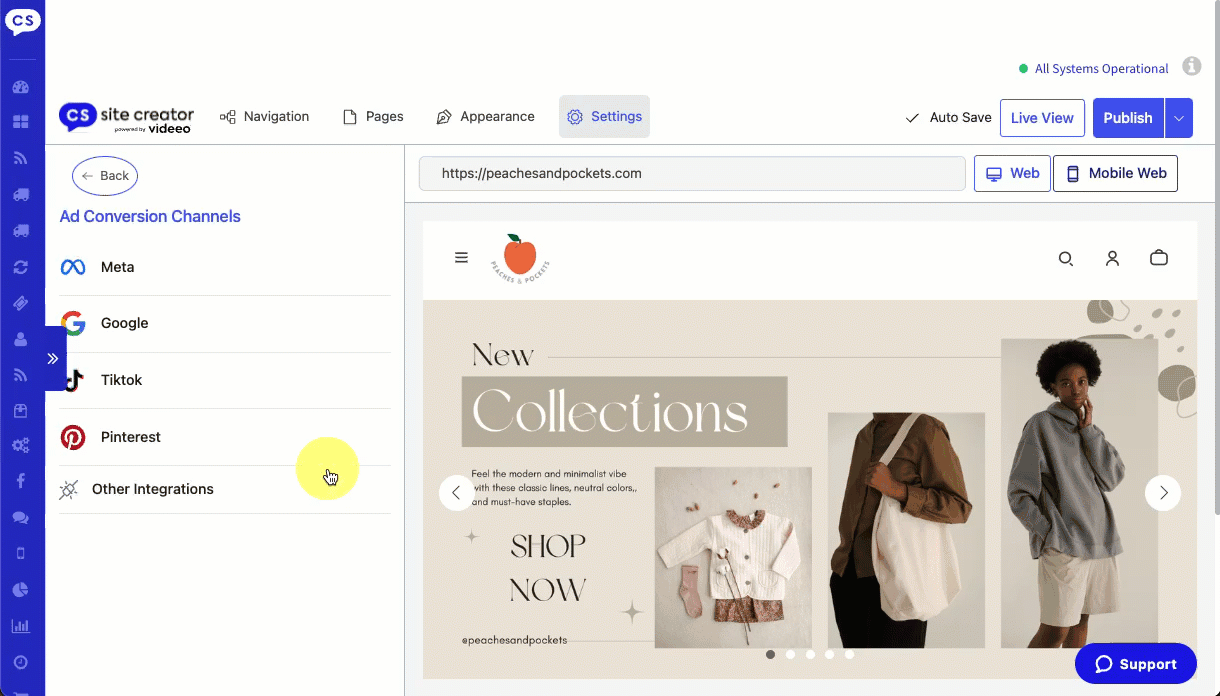Click the pie chart icon in sidebar

pos(21,589)
